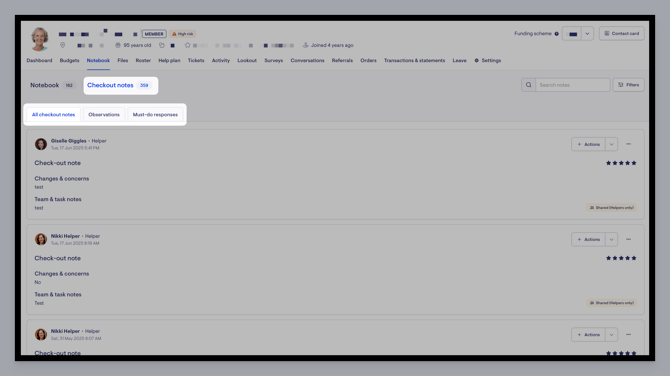
Task: Open the Referrals tab
Action: coord(342,61)
